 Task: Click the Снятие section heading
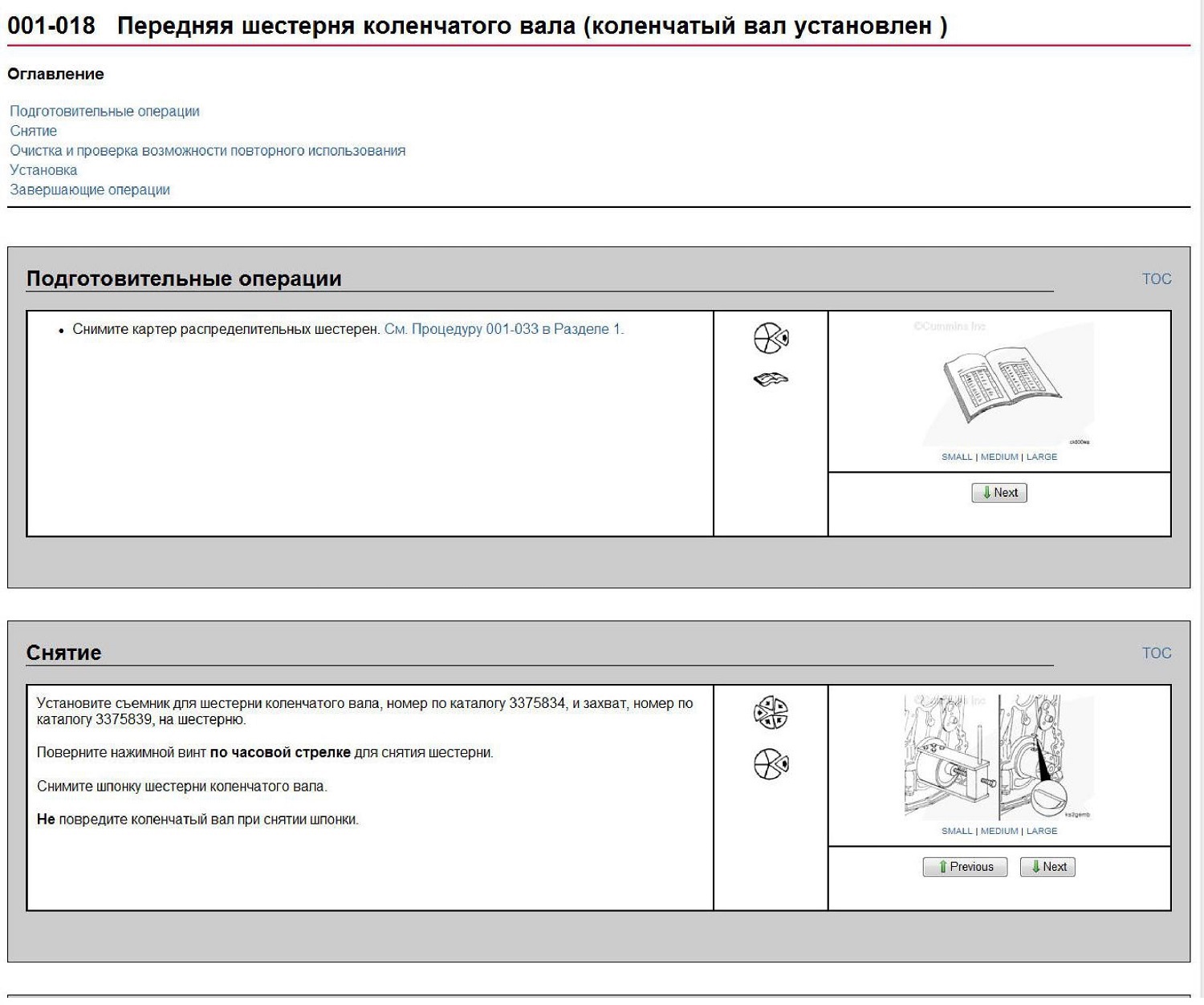coord(63,653)
